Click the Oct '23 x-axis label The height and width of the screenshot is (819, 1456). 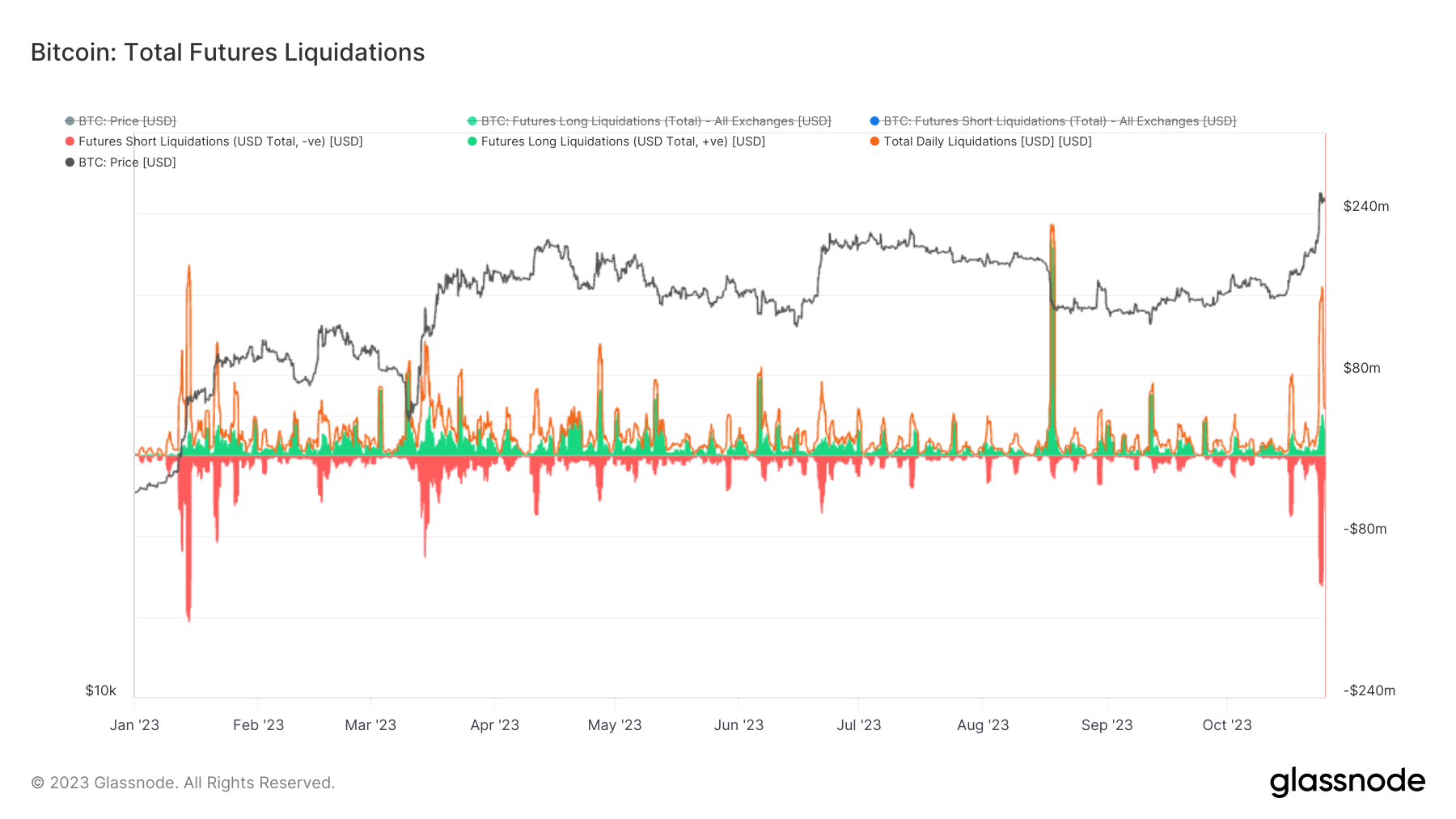click(x=1227, y=725)
